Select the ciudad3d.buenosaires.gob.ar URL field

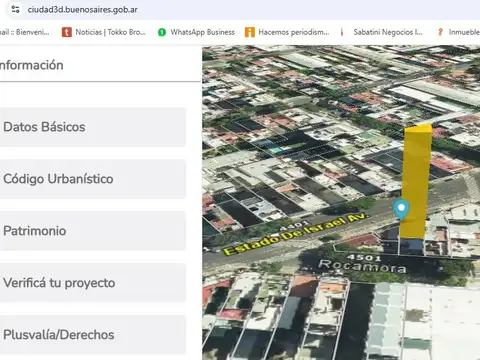tap(83, 10)
